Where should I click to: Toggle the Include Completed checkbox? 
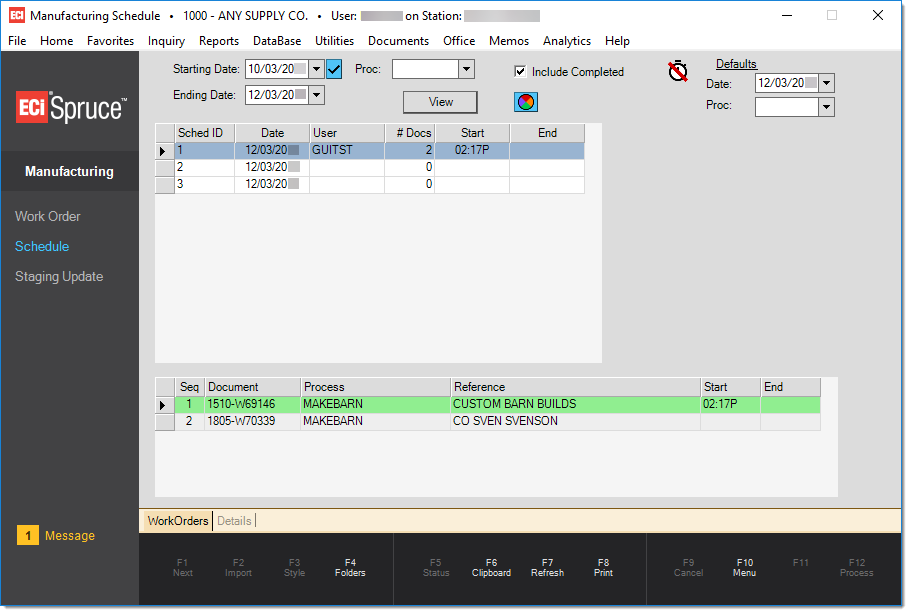[520, 72]
